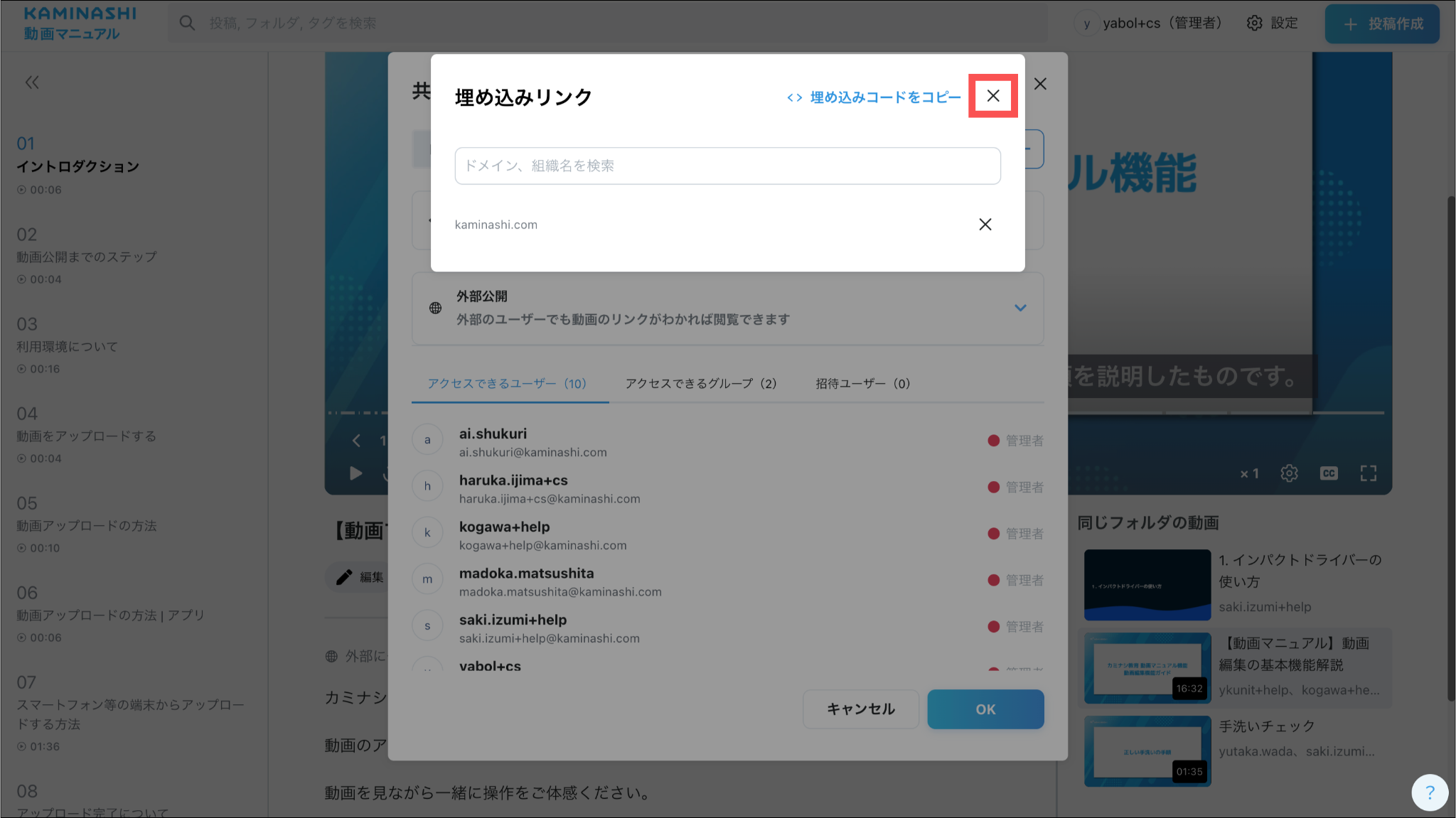Play the video

pyautogui.click(x=355, y=473)
